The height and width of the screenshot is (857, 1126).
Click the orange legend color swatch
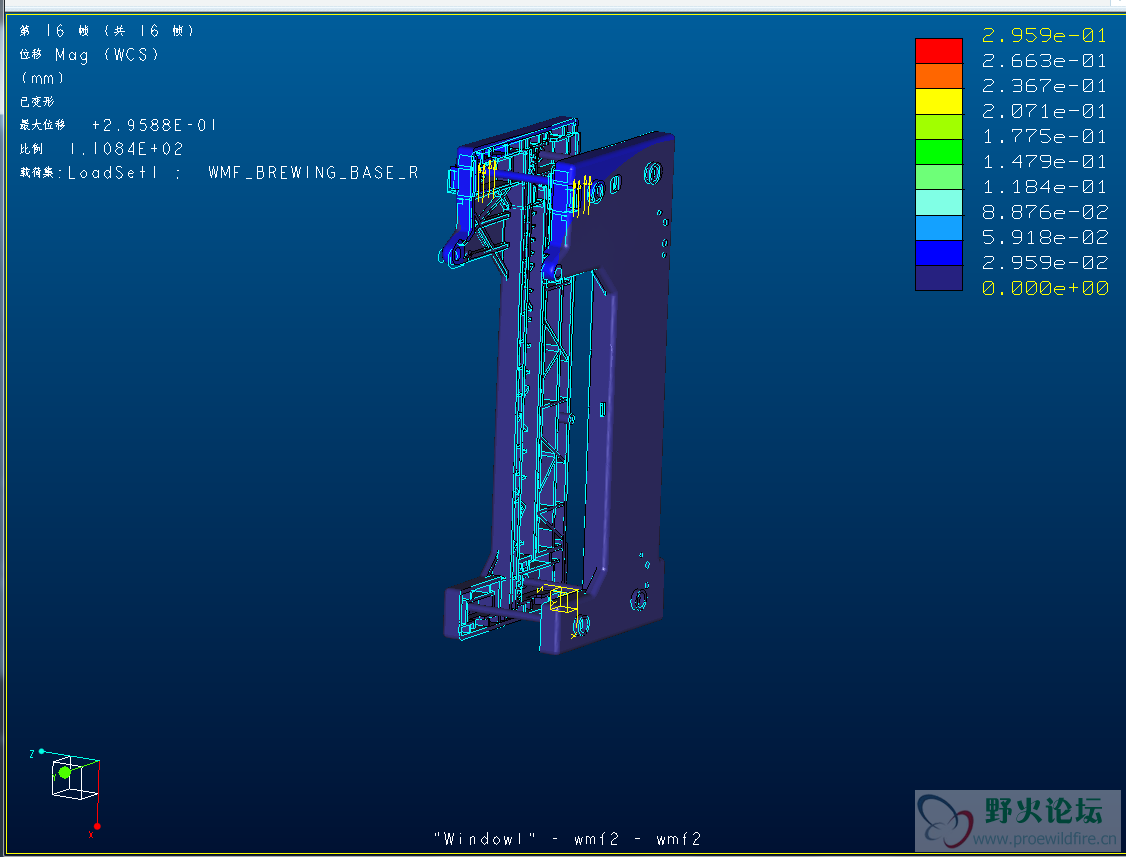[x=939, y=76]
